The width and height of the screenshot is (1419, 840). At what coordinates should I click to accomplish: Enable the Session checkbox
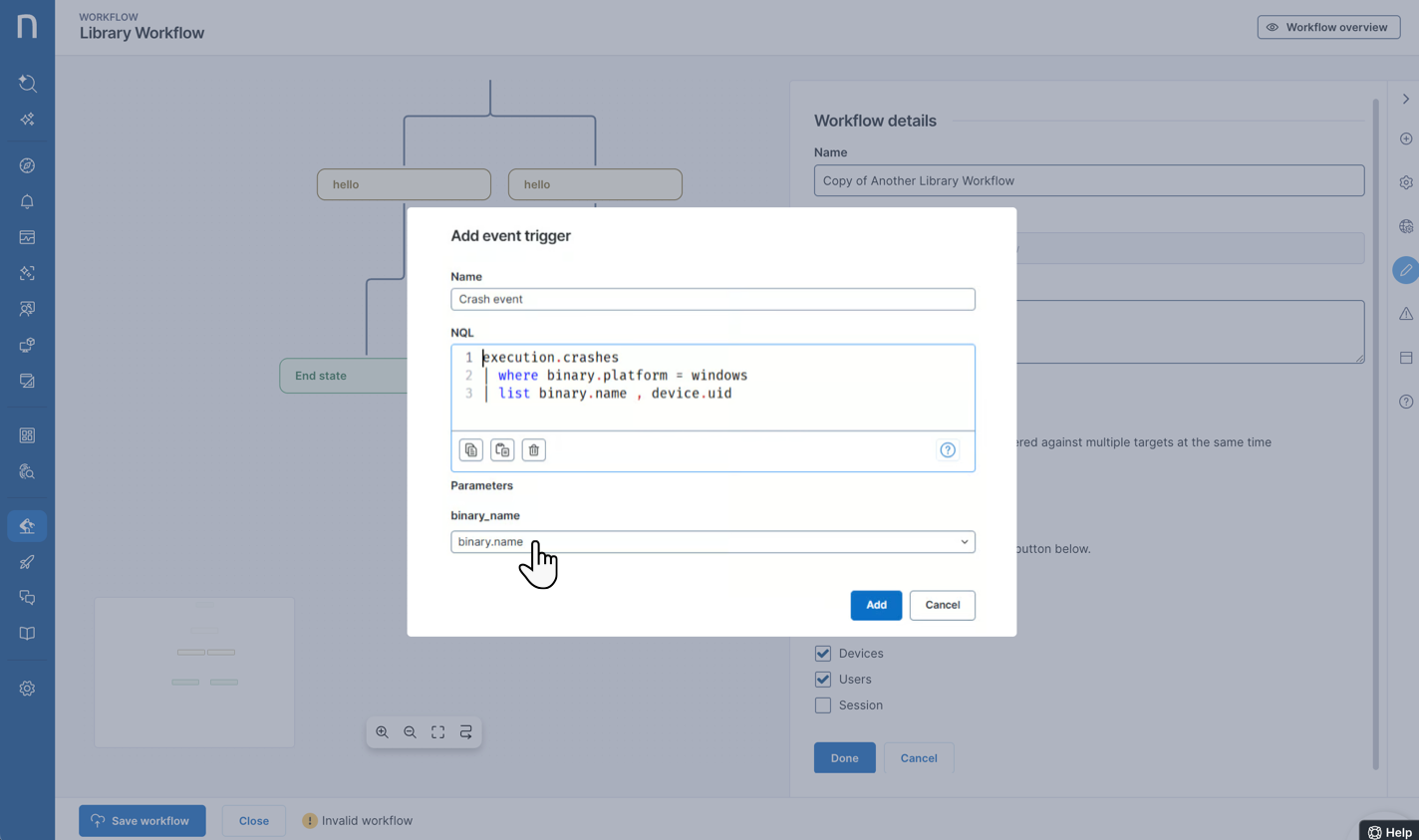(823, 705)
